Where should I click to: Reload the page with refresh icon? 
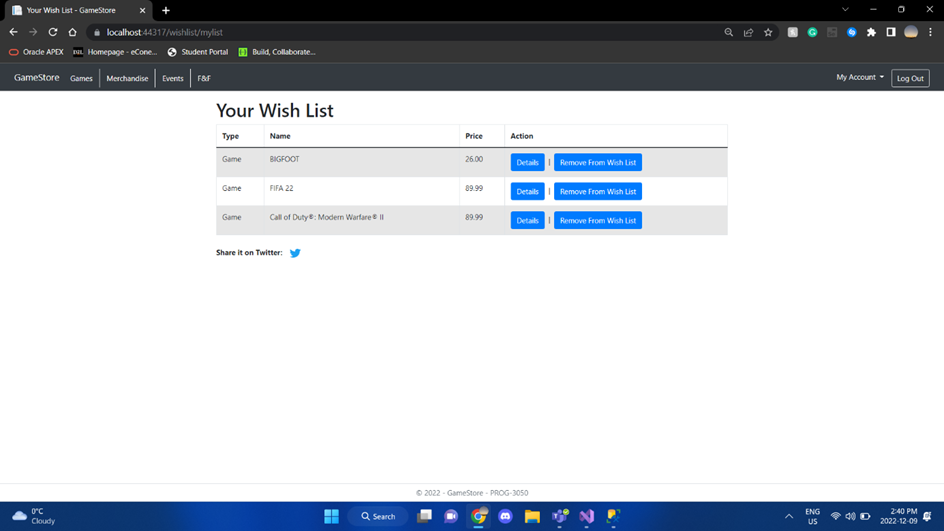[x=53, y=33]
